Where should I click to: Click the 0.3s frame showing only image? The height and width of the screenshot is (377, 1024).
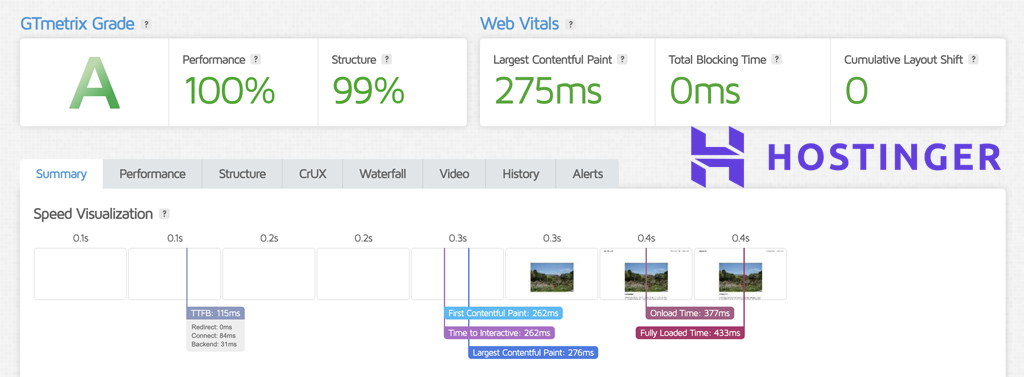552,274
